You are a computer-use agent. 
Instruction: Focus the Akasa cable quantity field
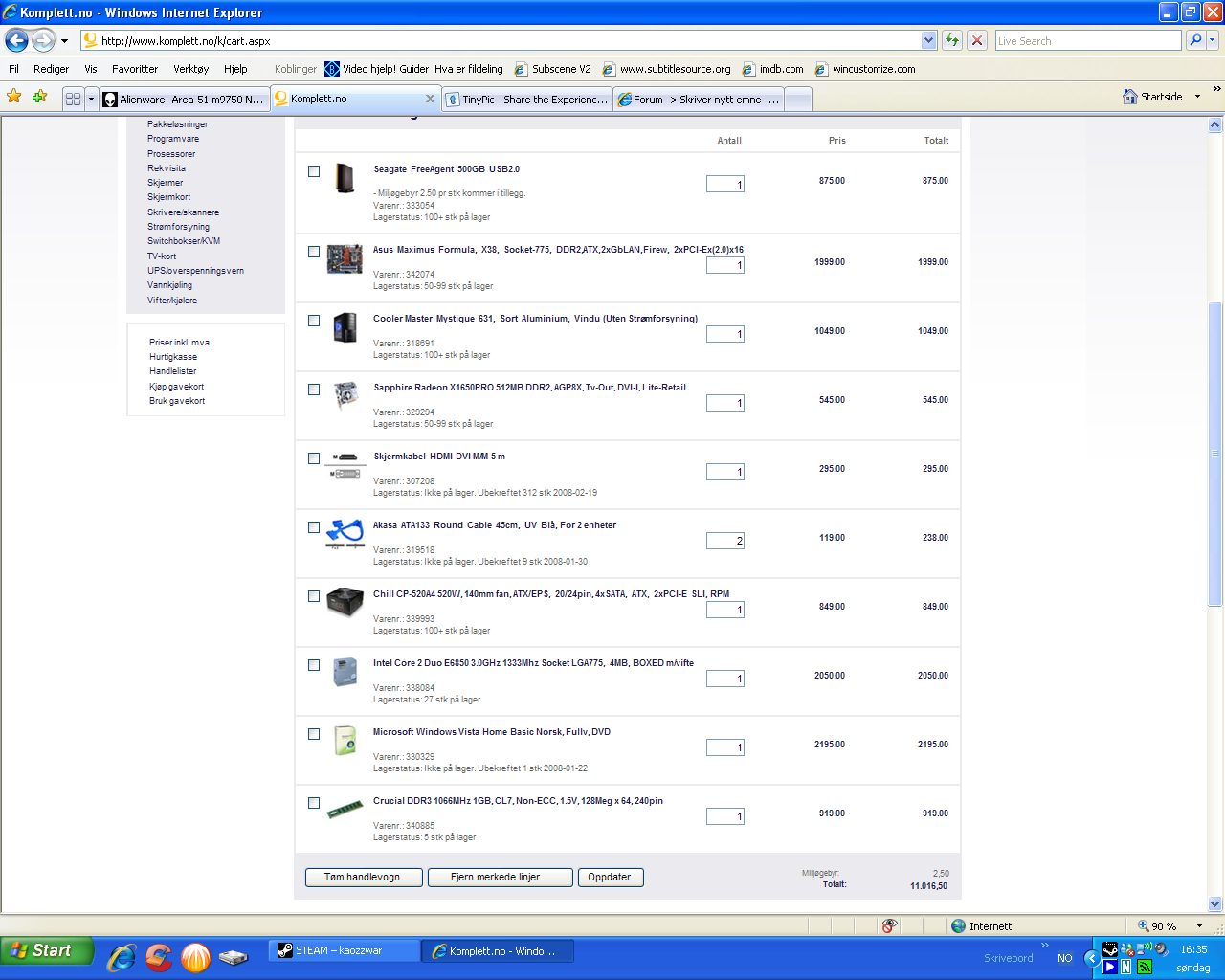[725, 541]
